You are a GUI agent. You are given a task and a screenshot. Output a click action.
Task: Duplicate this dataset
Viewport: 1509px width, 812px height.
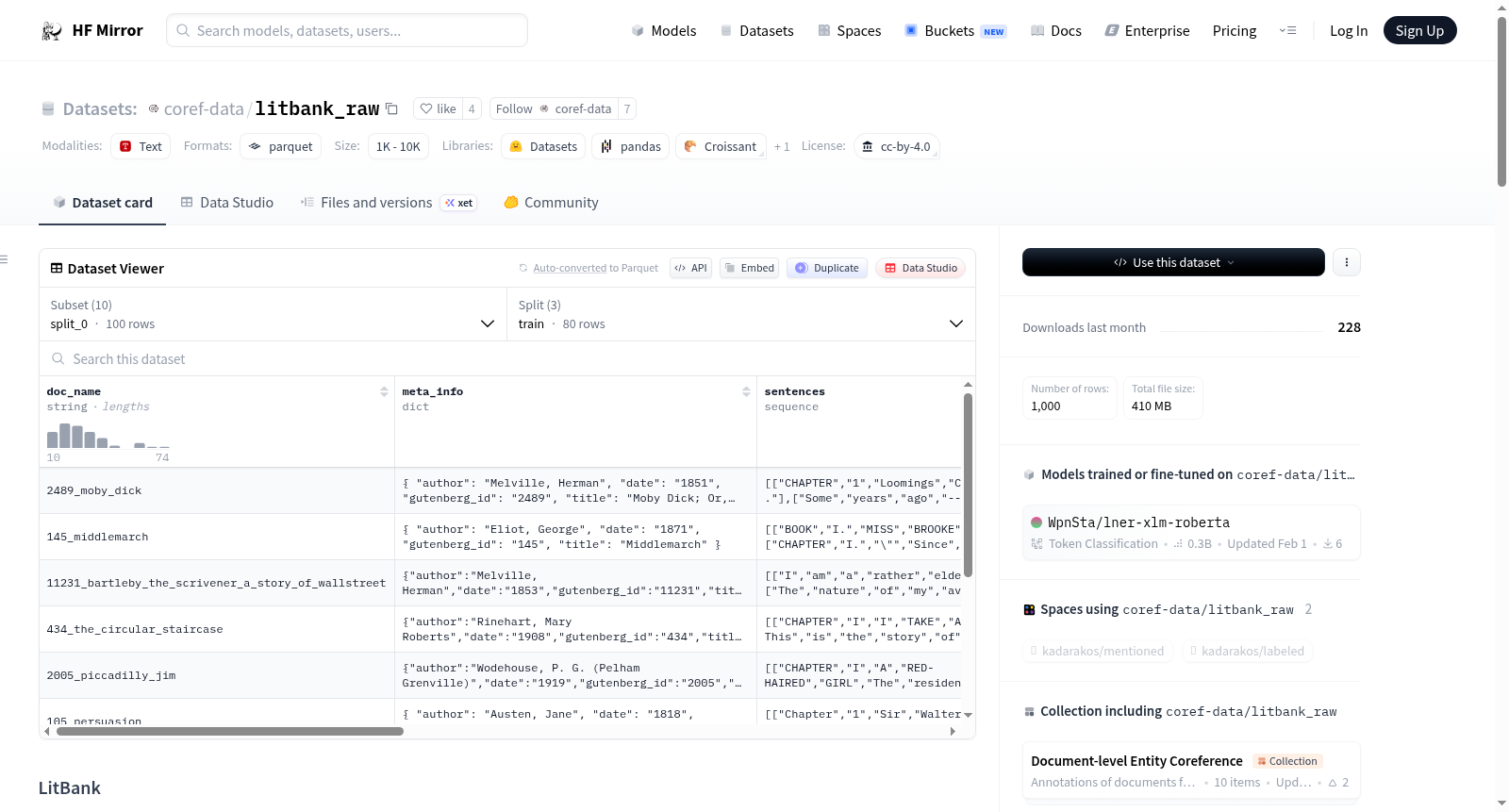pos(826,268)
